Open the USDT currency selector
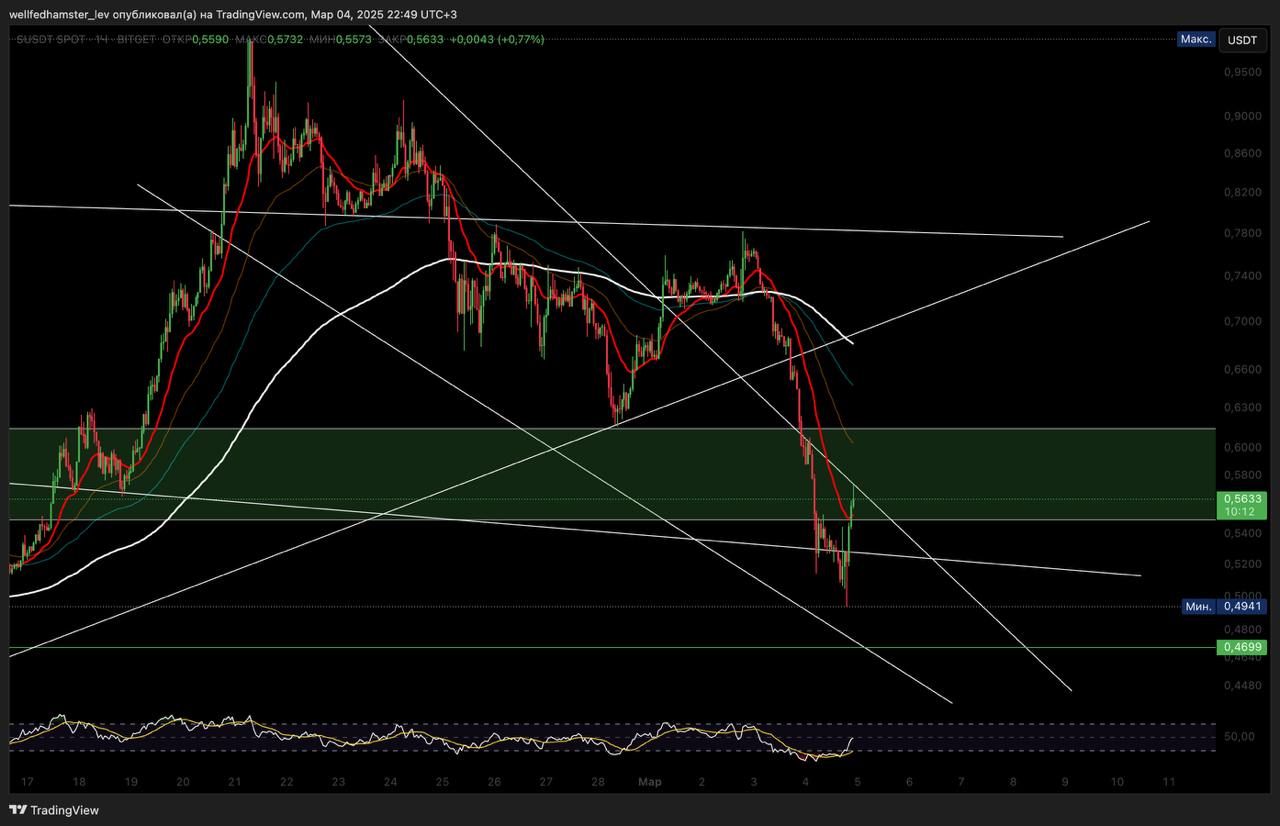 tap(1242, 39)
